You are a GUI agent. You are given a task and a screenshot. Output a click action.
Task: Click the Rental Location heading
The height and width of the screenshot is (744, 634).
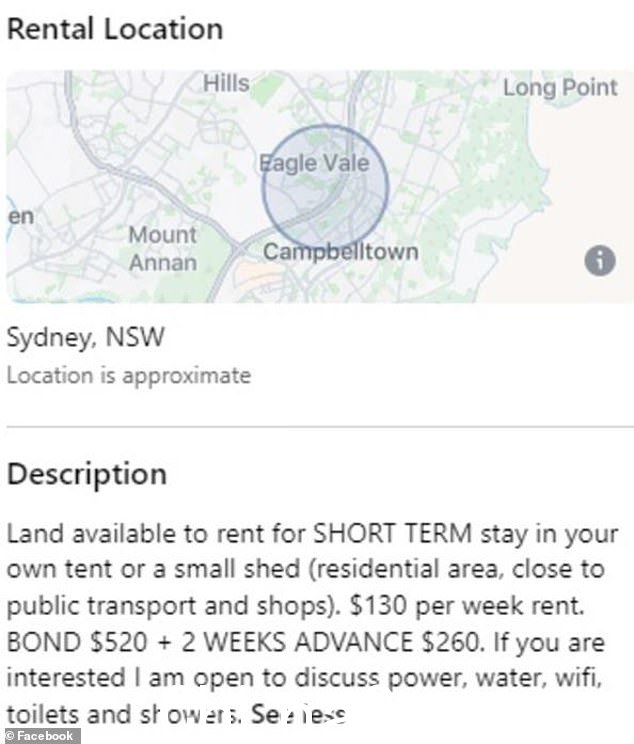115,28
